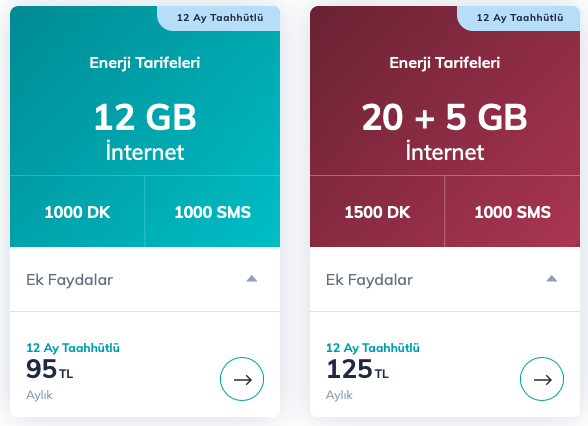Click arrow icon on 125 TL plan
Screen dimensions: 588x426
pos(542,379)
